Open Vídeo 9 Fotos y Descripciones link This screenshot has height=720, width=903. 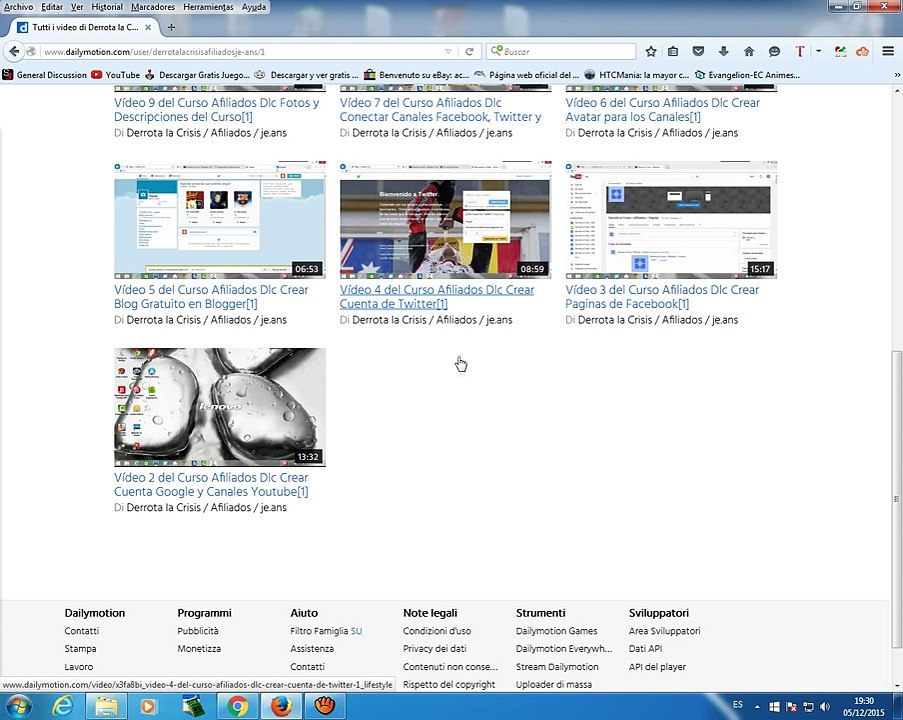217,109
